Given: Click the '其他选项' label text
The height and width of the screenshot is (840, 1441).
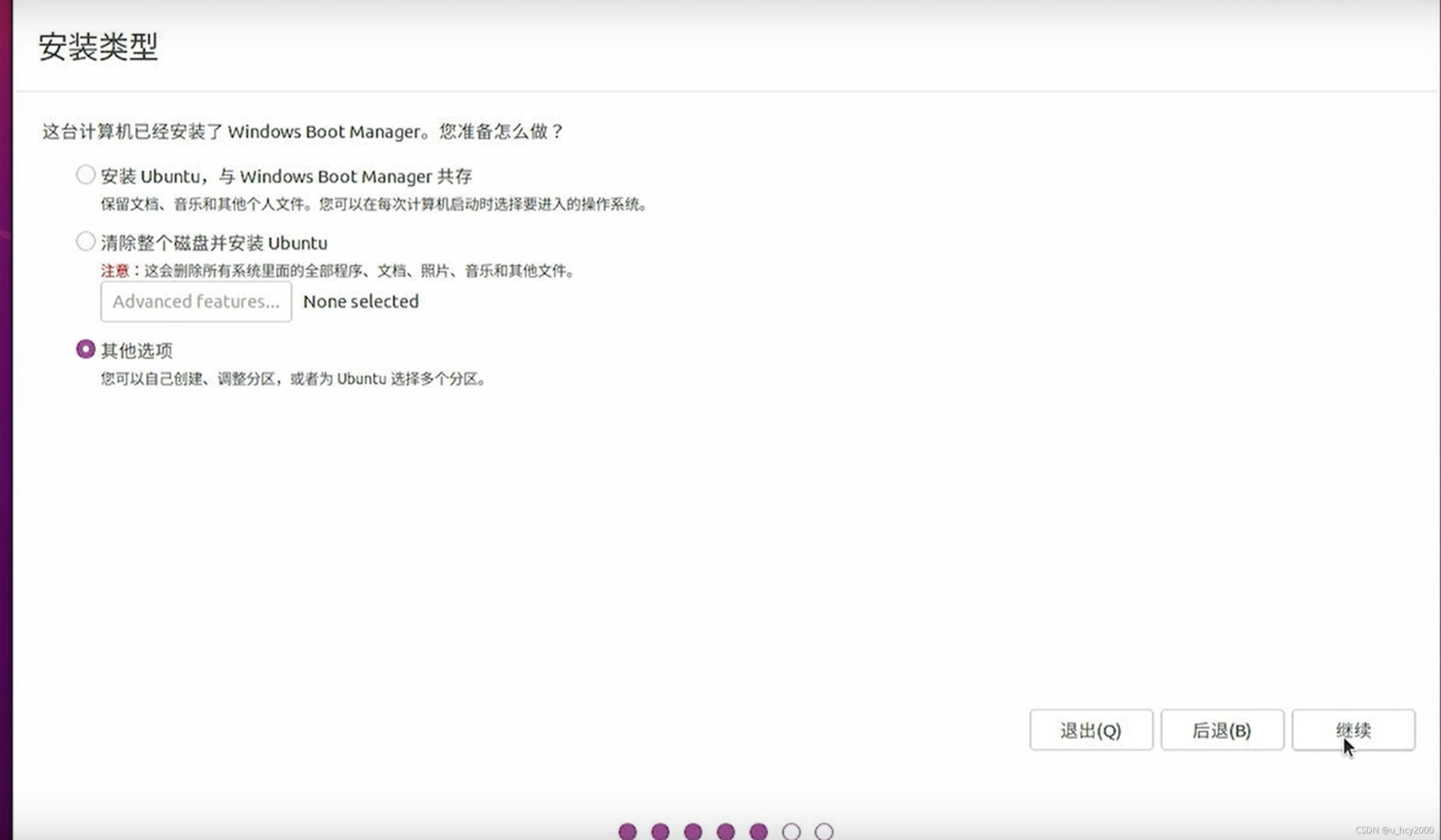Looking at the screenshot, I should (x=137, y=350).
